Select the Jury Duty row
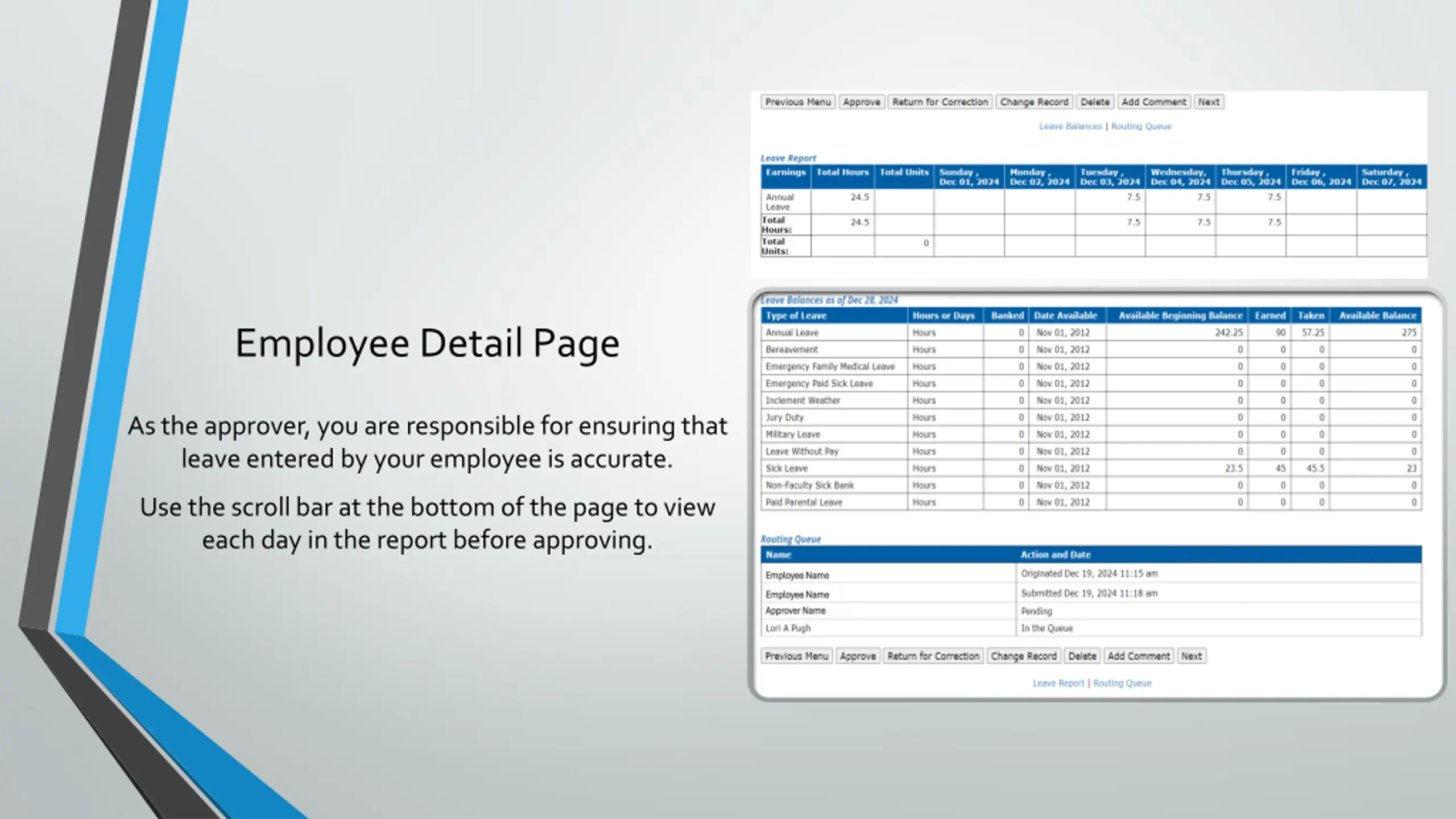 coord(1091,417)
